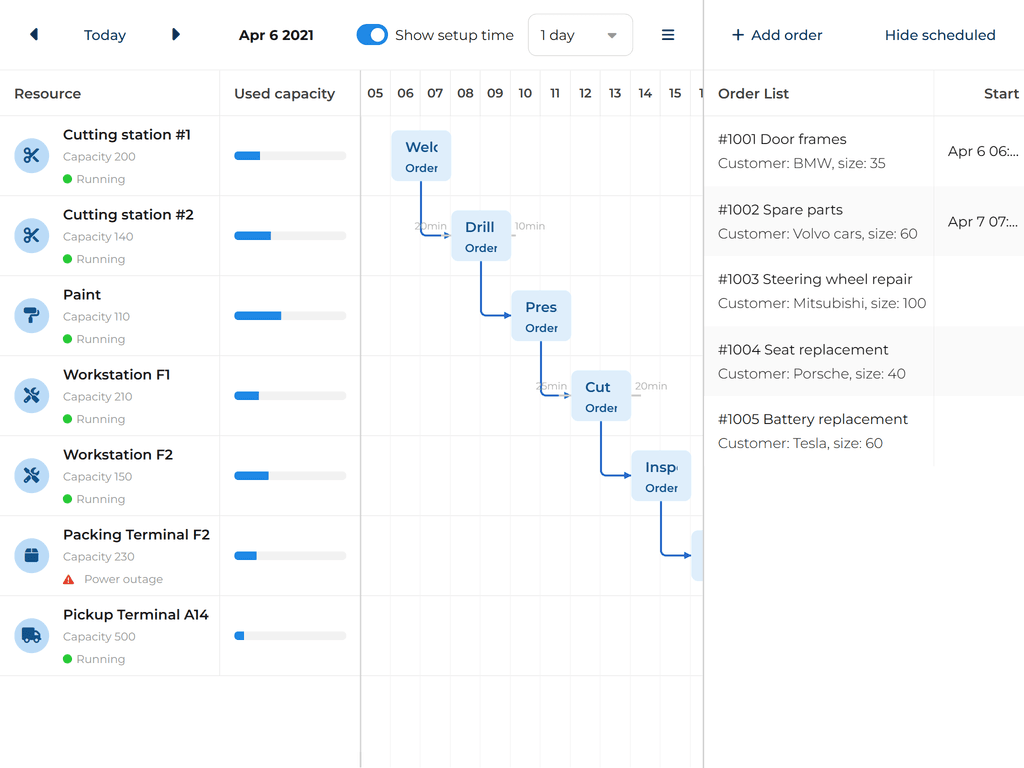Click the Paint resource roller icon
Image resolution: width=1024 pixels, height=768 pixels.
(30, 316)
